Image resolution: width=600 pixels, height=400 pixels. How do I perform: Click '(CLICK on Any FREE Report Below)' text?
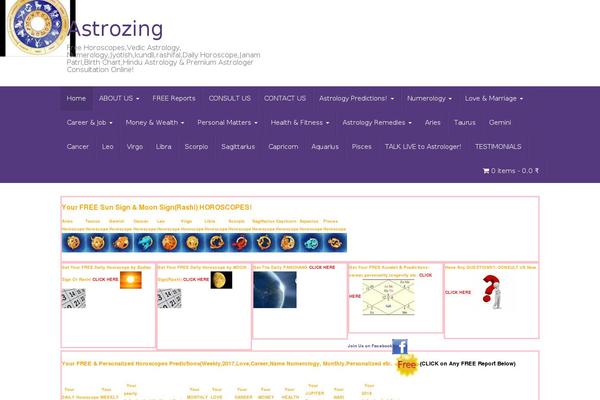[468, 364]
